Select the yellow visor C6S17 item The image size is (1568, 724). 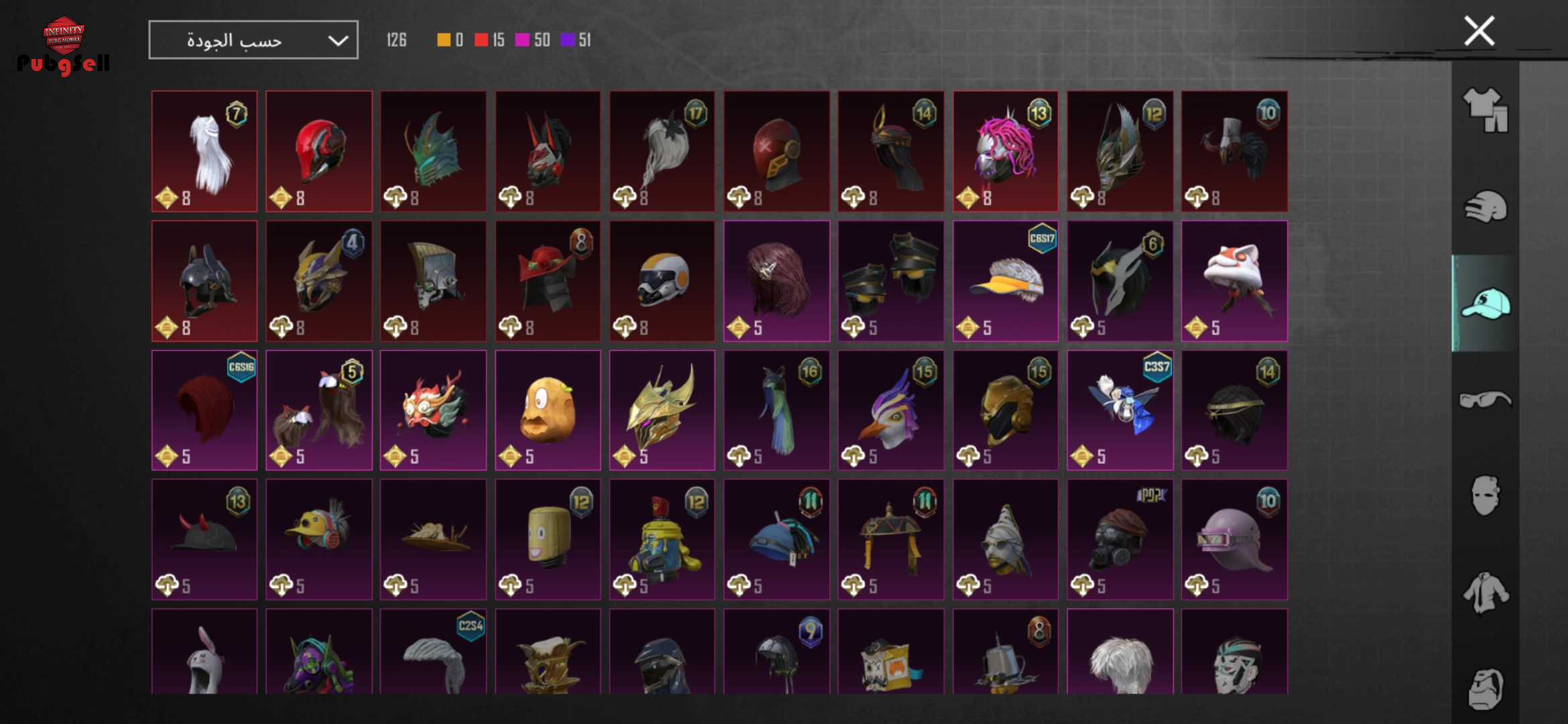click(1006, 281)
